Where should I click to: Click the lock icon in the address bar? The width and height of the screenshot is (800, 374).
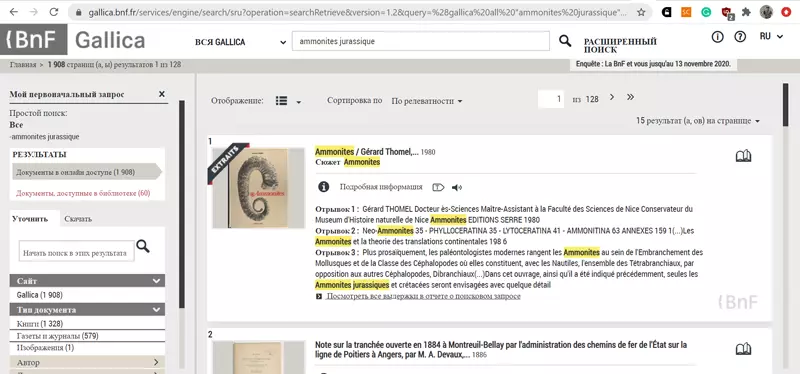tap(78, 12)
